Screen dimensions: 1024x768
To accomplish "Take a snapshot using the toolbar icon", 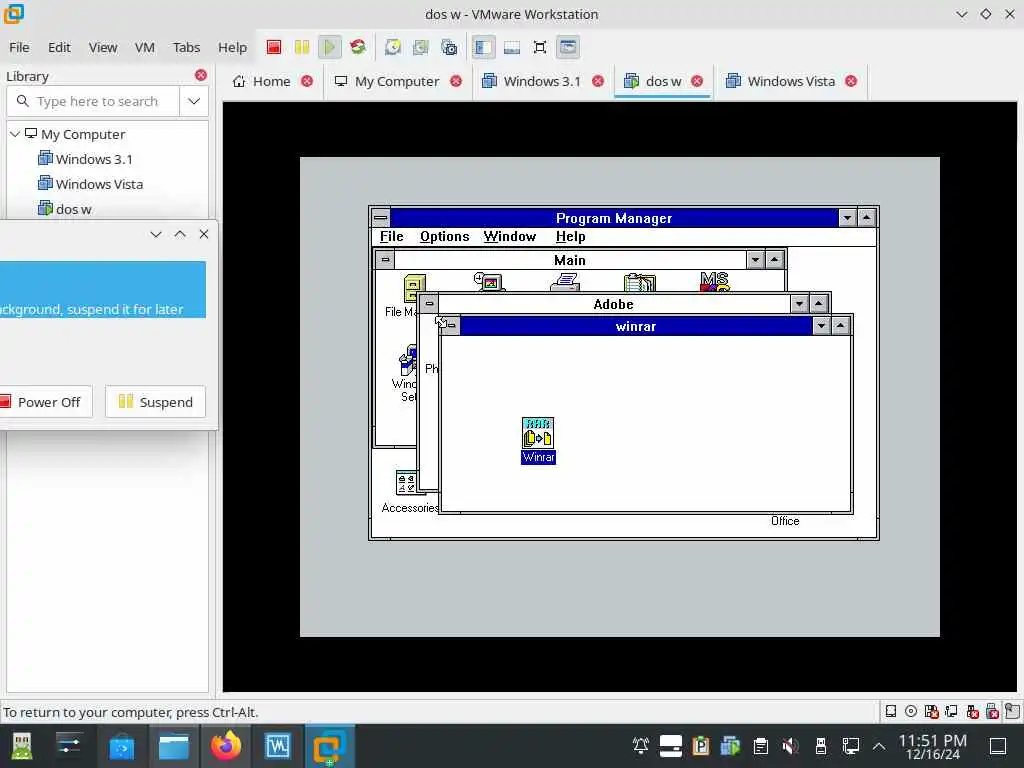I will click(x=392, y=47).
